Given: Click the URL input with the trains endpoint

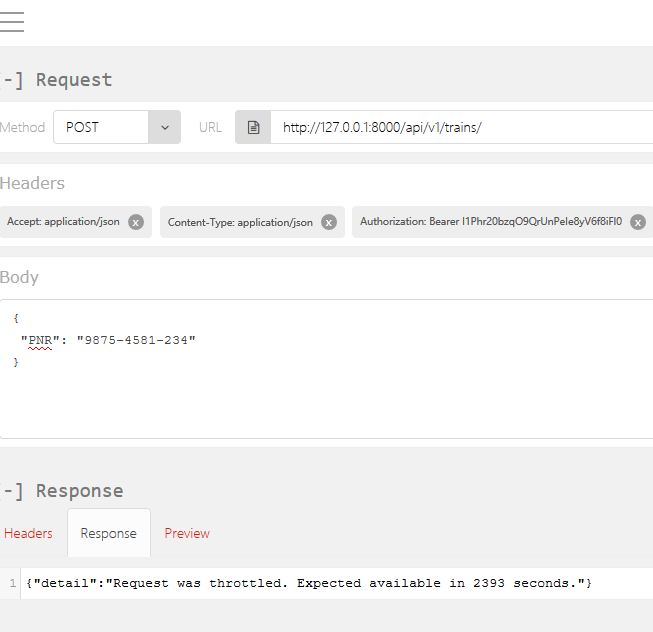Looking at the screenshot, I should pos(460,127).
